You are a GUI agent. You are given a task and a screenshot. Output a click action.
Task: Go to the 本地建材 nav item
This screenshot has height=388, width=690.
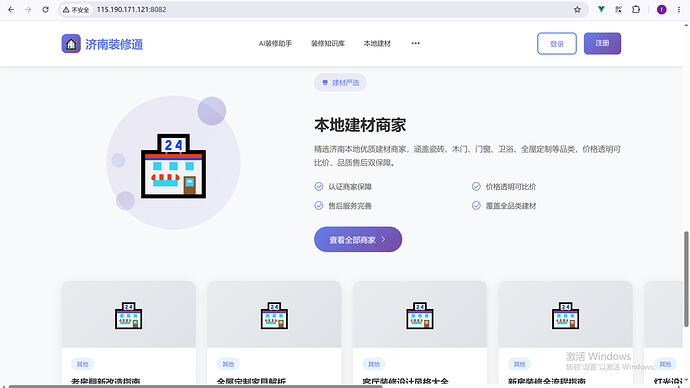(377, 43)
